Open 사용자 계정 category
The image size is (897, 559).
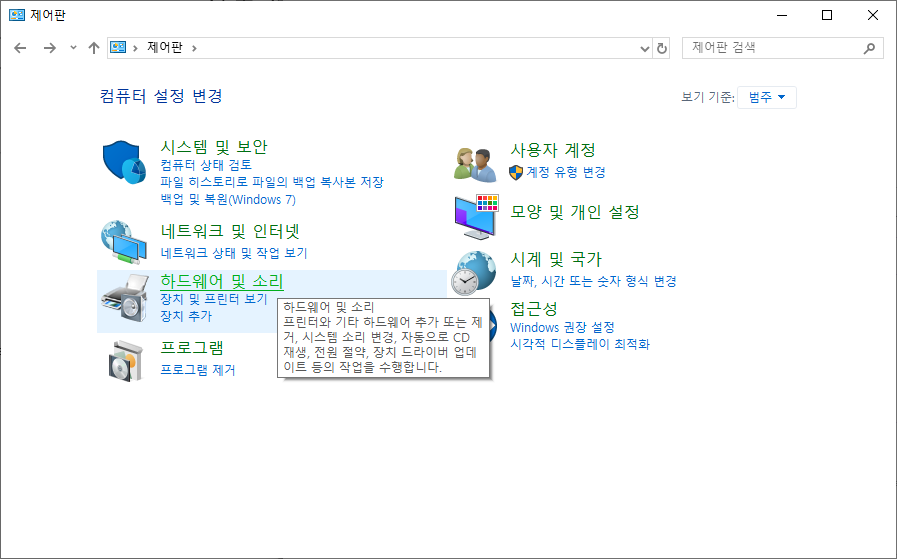click(x=553, y=150)
